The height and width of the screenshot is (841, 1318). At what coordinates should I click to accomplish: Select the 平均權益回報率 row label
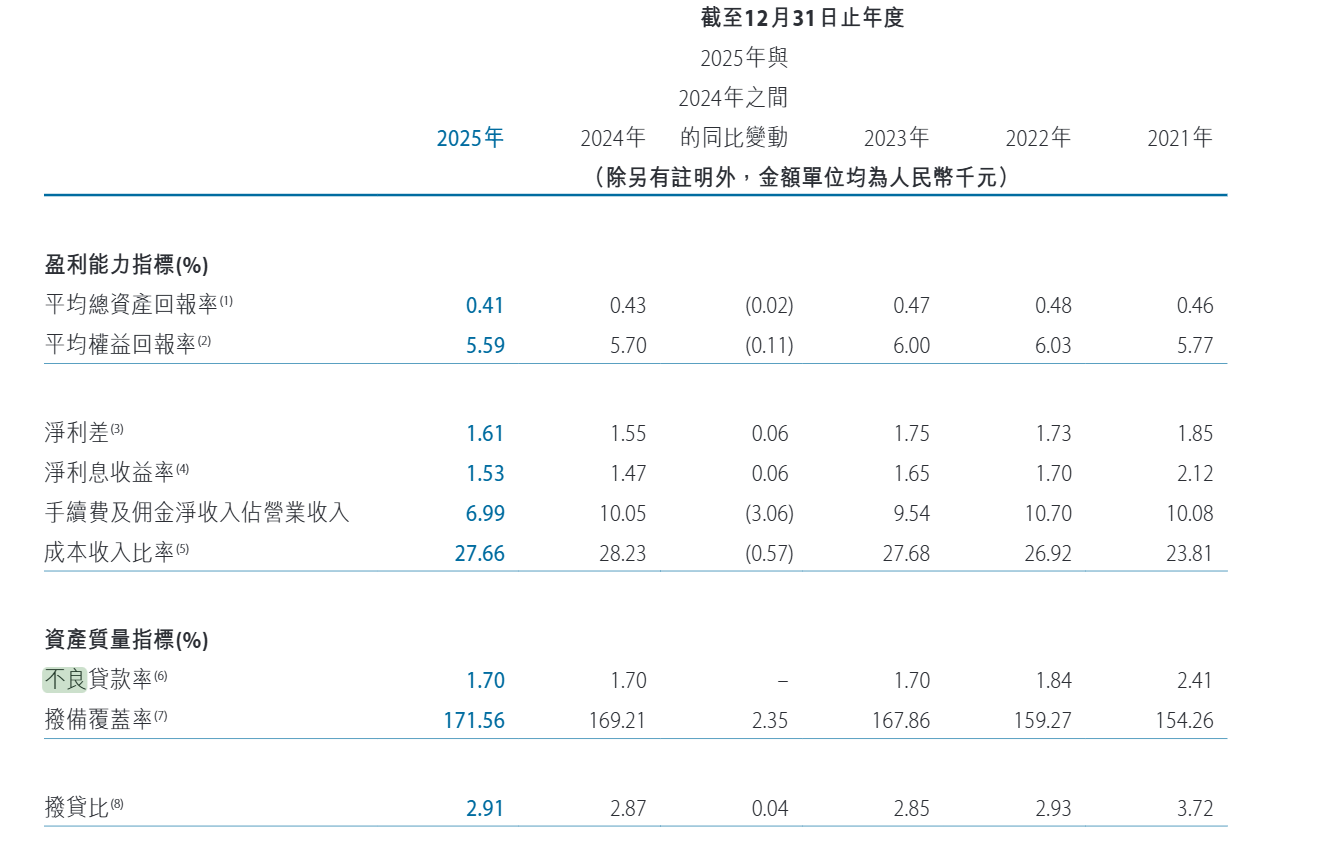point(120,346)
